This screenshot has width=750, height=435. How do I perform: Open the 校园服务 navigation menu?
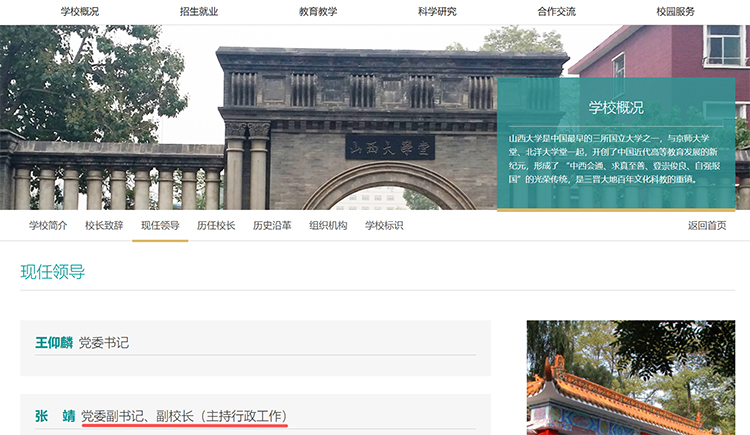click(x=675, y=11)
